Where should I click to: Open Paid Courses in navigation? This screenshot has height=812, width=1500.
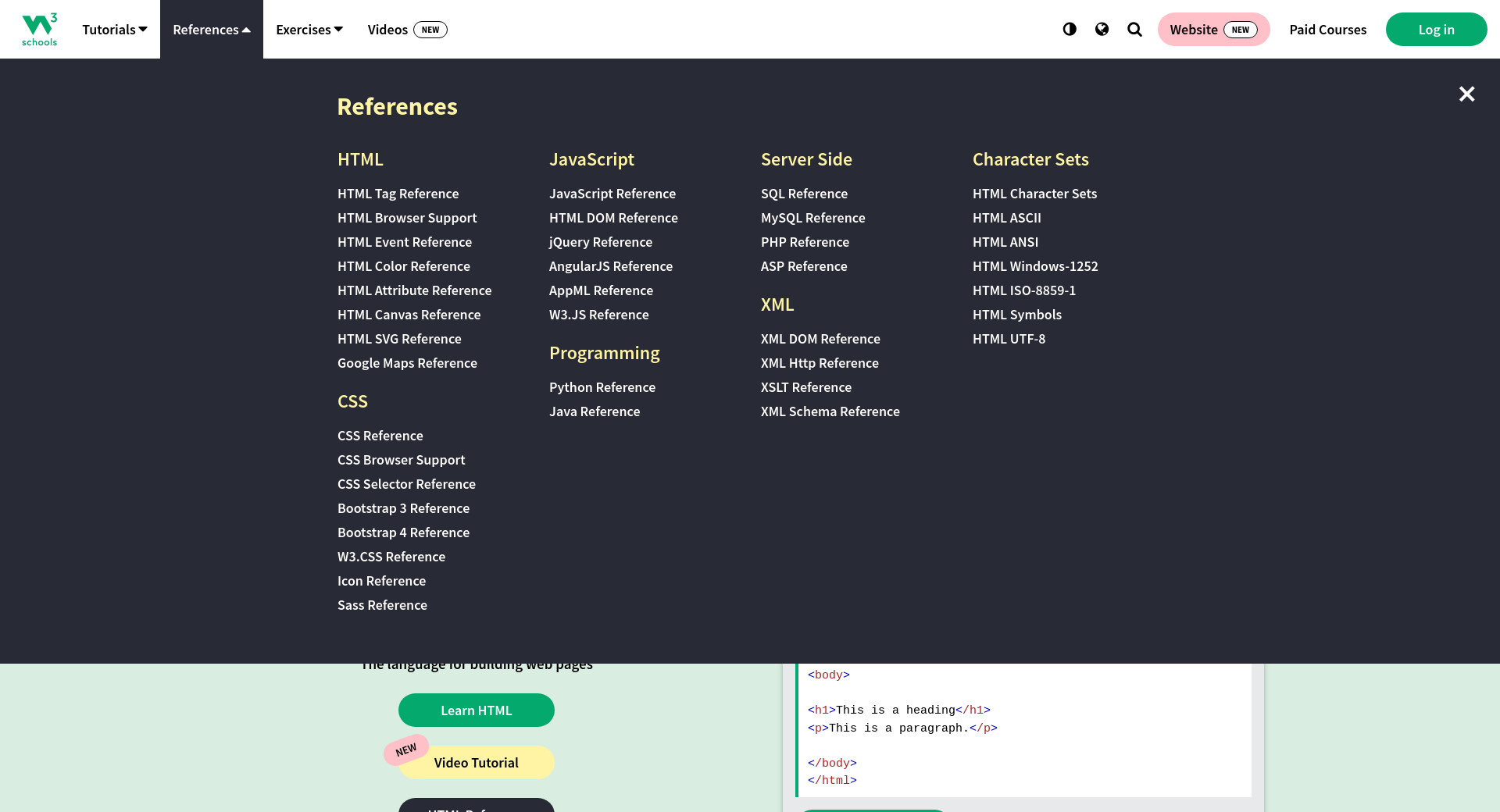(1327, 30)
